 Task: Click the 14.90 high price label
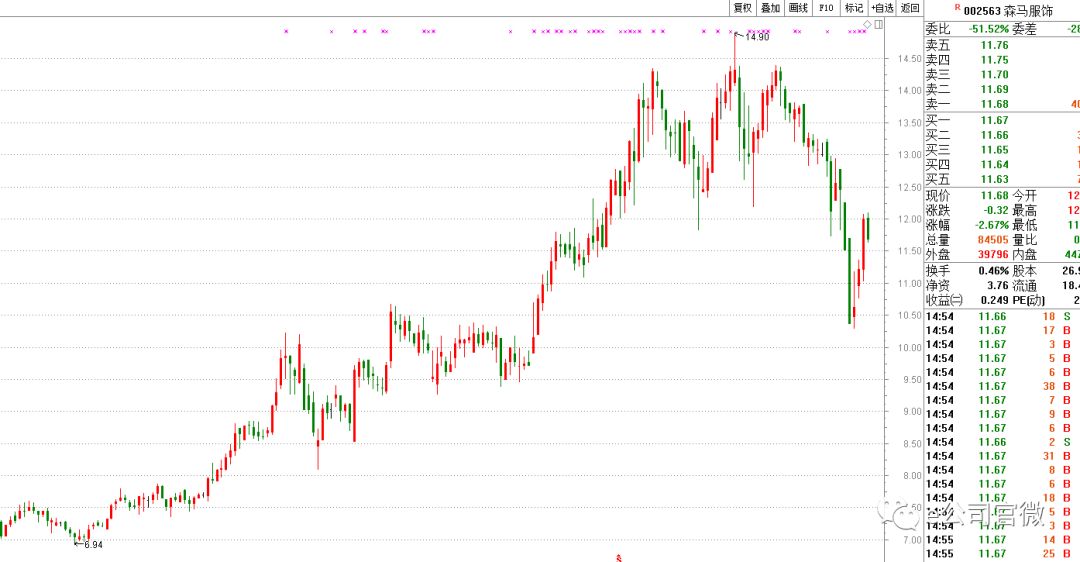[x=757, y=37]
